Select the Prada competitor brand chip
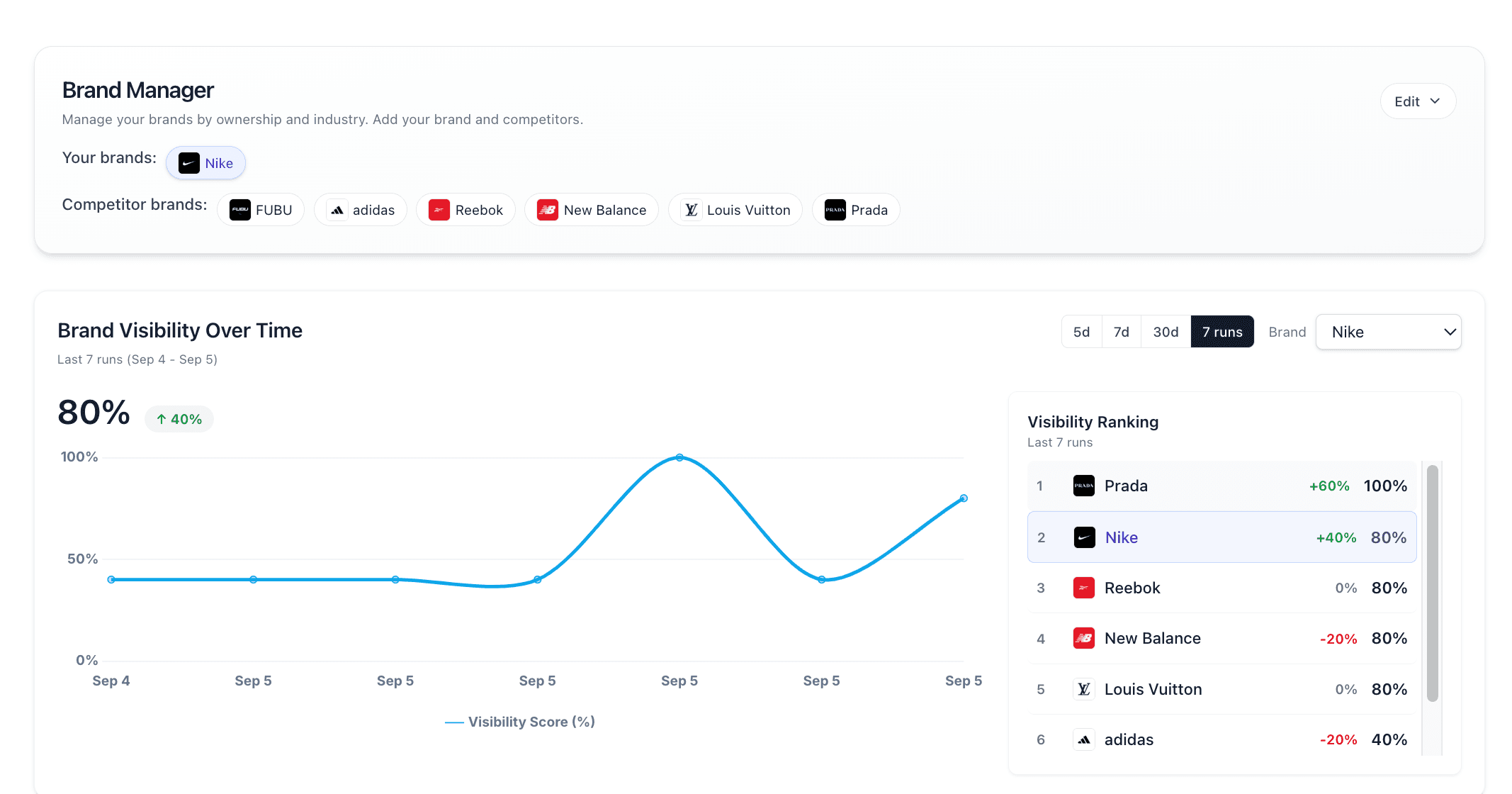 coord(856,210)
